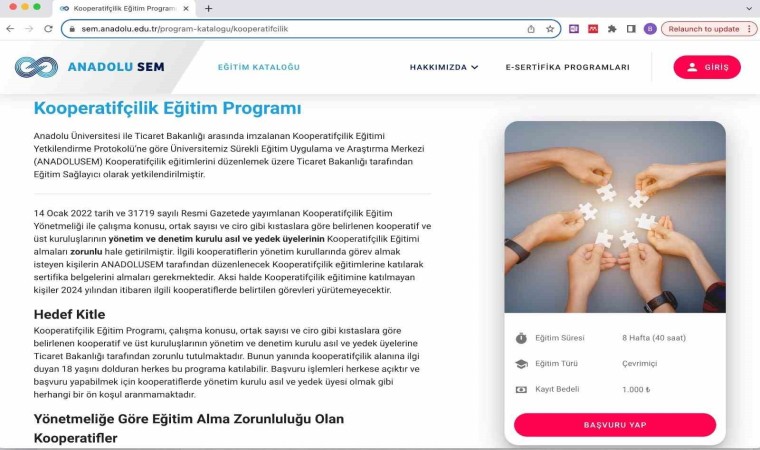760x450 pixels.
Task: Open E-SERTİFİKA PROGRAMLARI menu item
Action: (x=568, y=67)
